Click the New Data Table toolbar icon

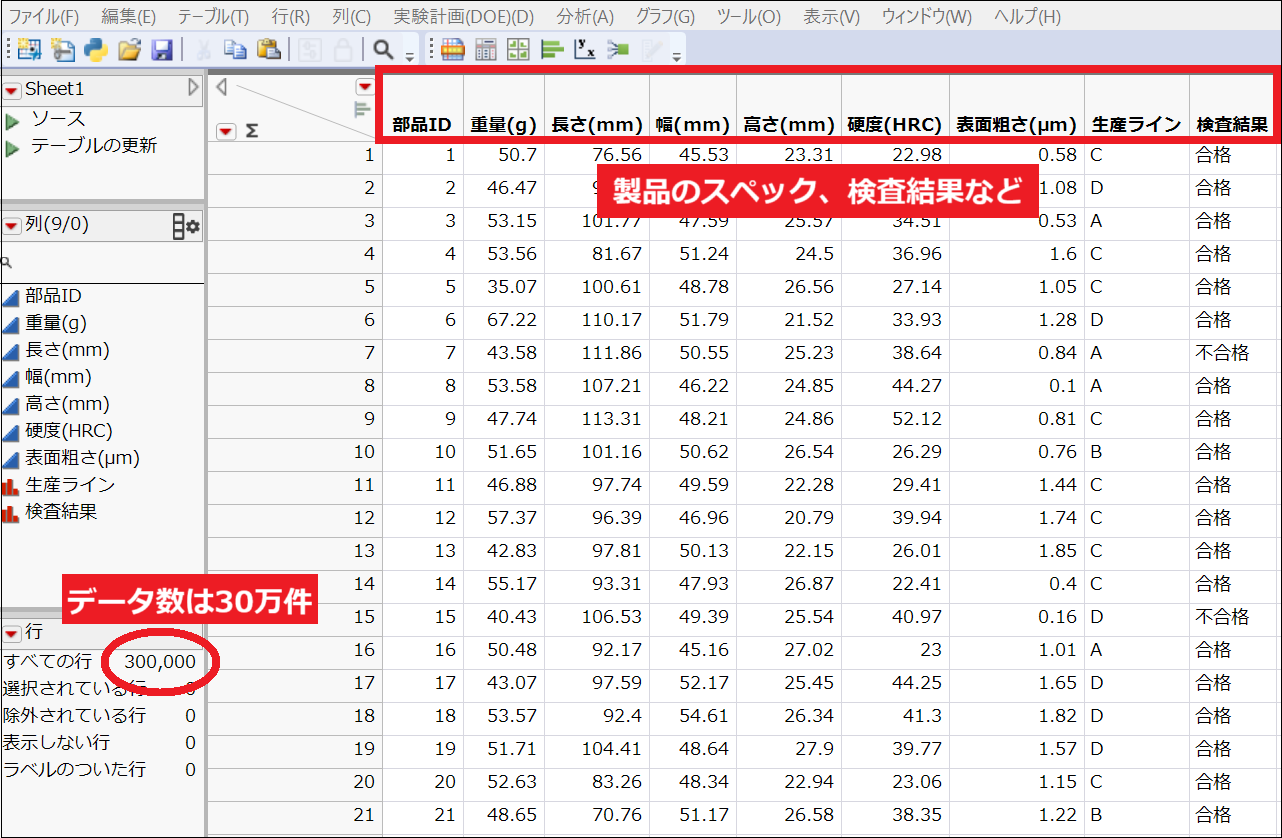[x=30, y=49]
